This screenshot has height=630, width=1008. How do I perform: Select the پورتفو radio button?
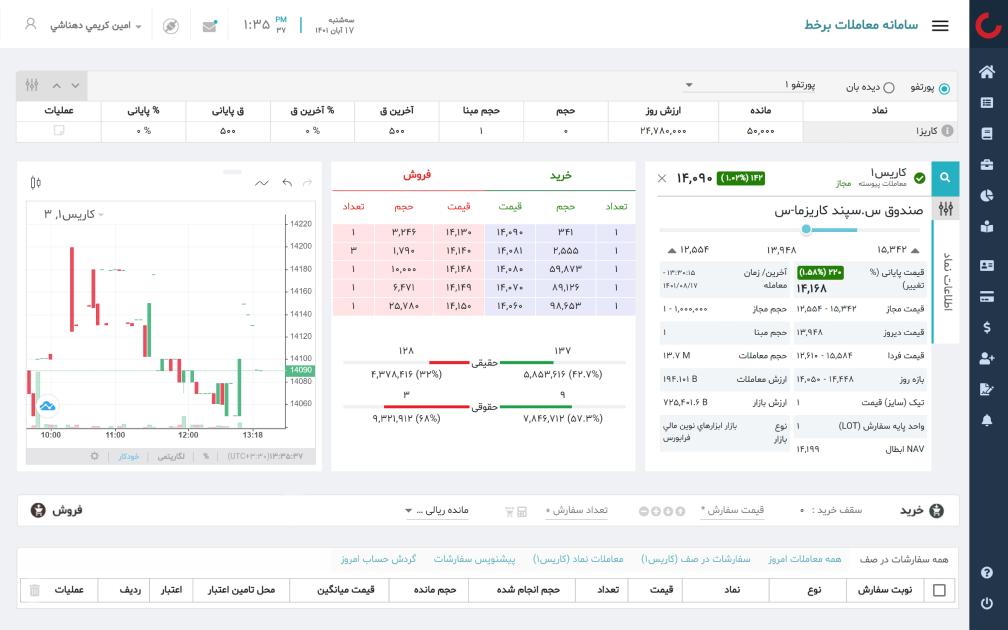[944, 88]
